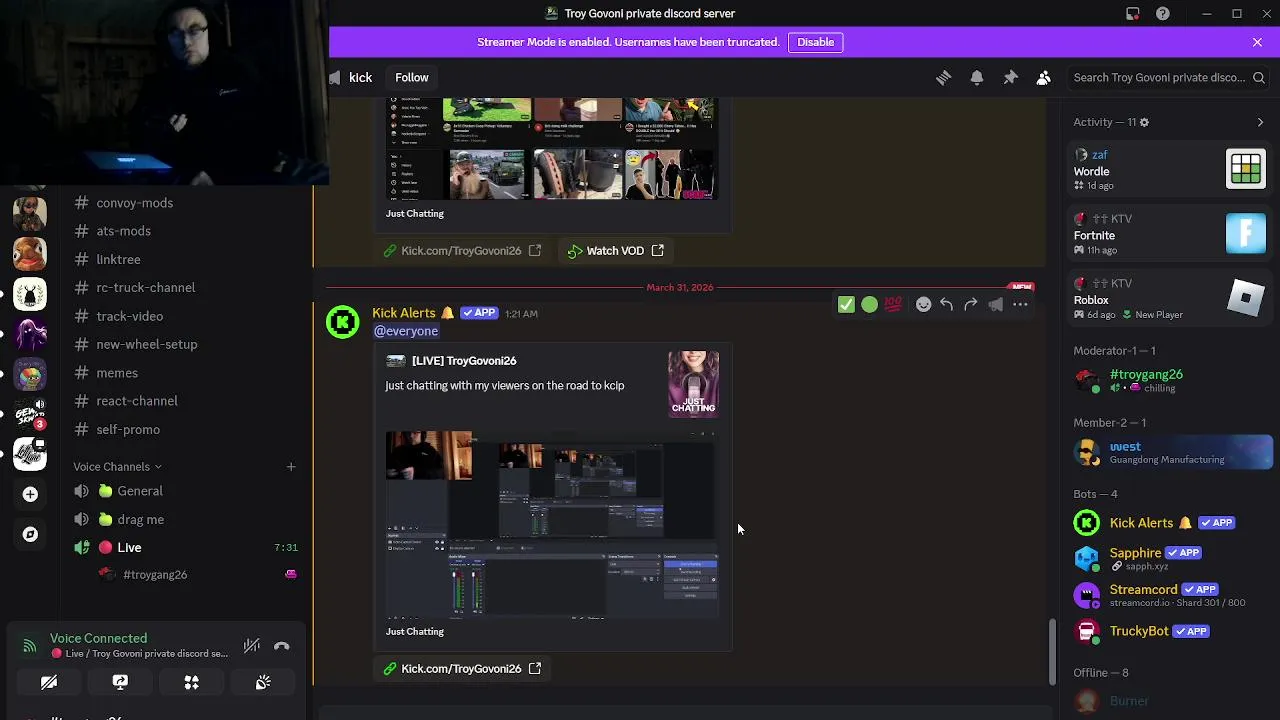The width and height of the screenshot is (1280, 720).
Task: Share your screen from voice panel
Action: coord(120,682)
